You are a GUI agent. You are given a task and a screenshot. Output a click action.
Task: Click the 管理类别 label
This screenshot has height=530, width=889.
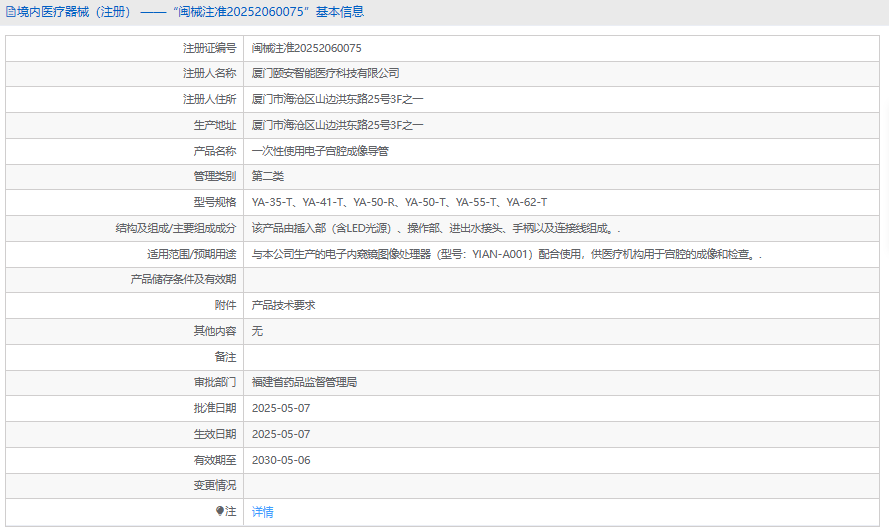tap(215, 176)
